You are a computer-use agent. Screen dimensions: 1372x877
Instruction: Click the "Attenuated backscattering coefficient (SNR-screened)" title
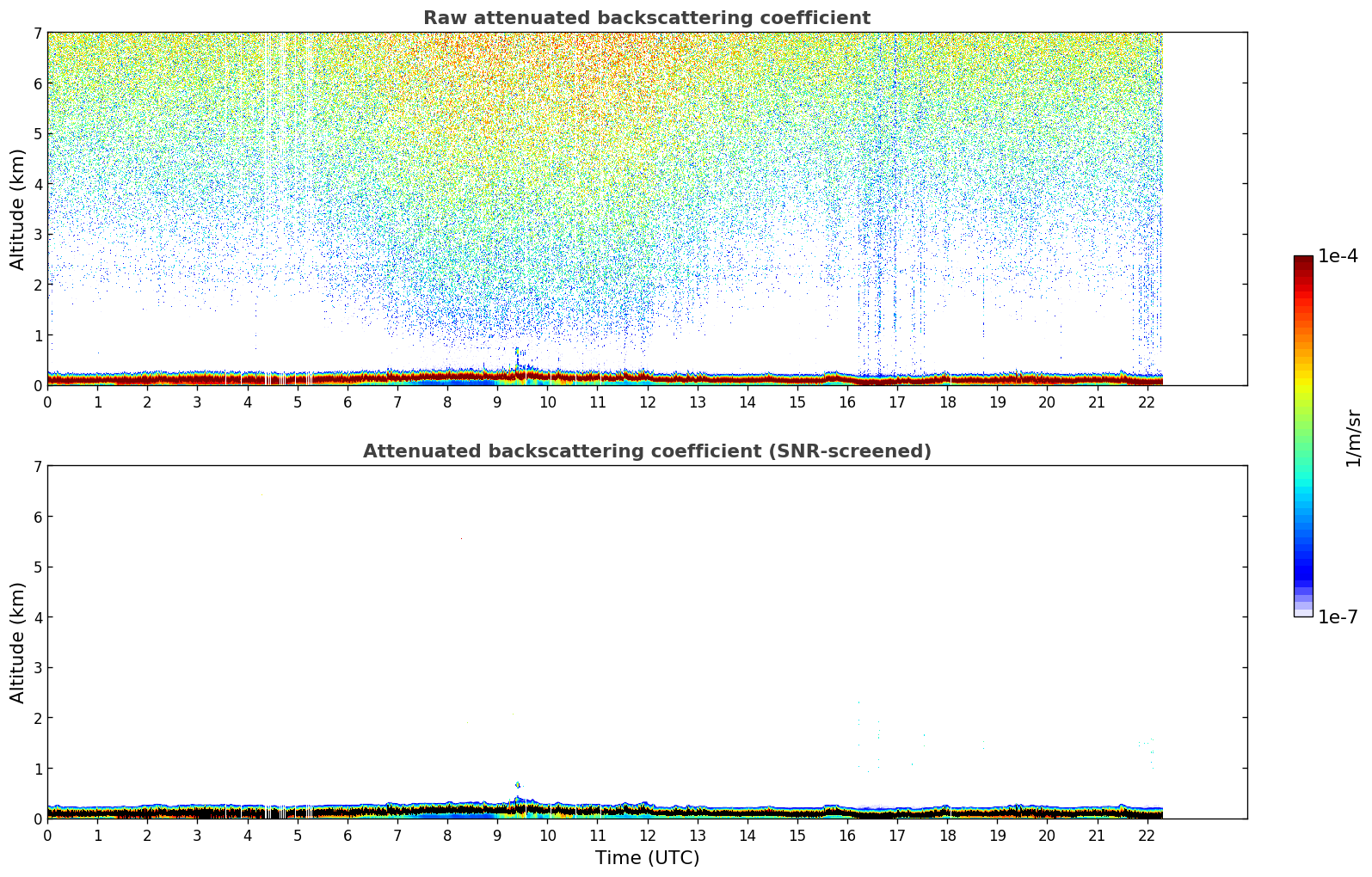(x=647, y=451)
